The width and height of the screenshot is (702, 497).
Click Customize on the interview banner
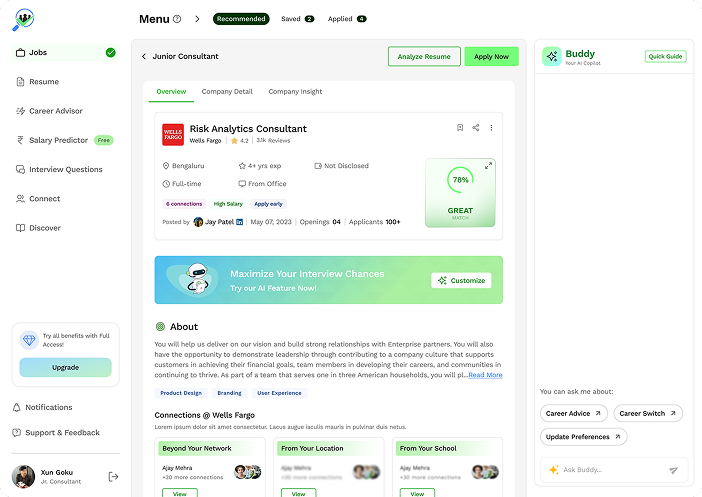[x=461, y=280]
